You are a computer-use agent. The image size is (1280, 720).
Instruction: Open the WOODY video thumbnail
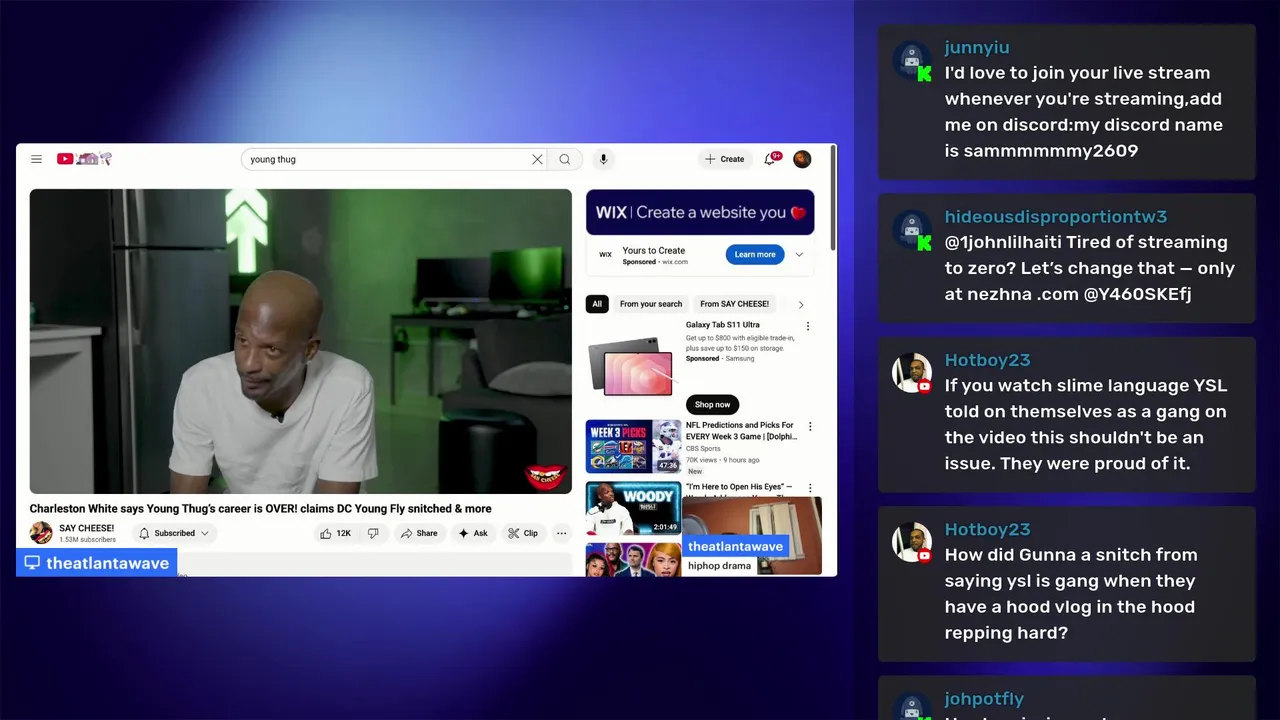coord(633,508)
